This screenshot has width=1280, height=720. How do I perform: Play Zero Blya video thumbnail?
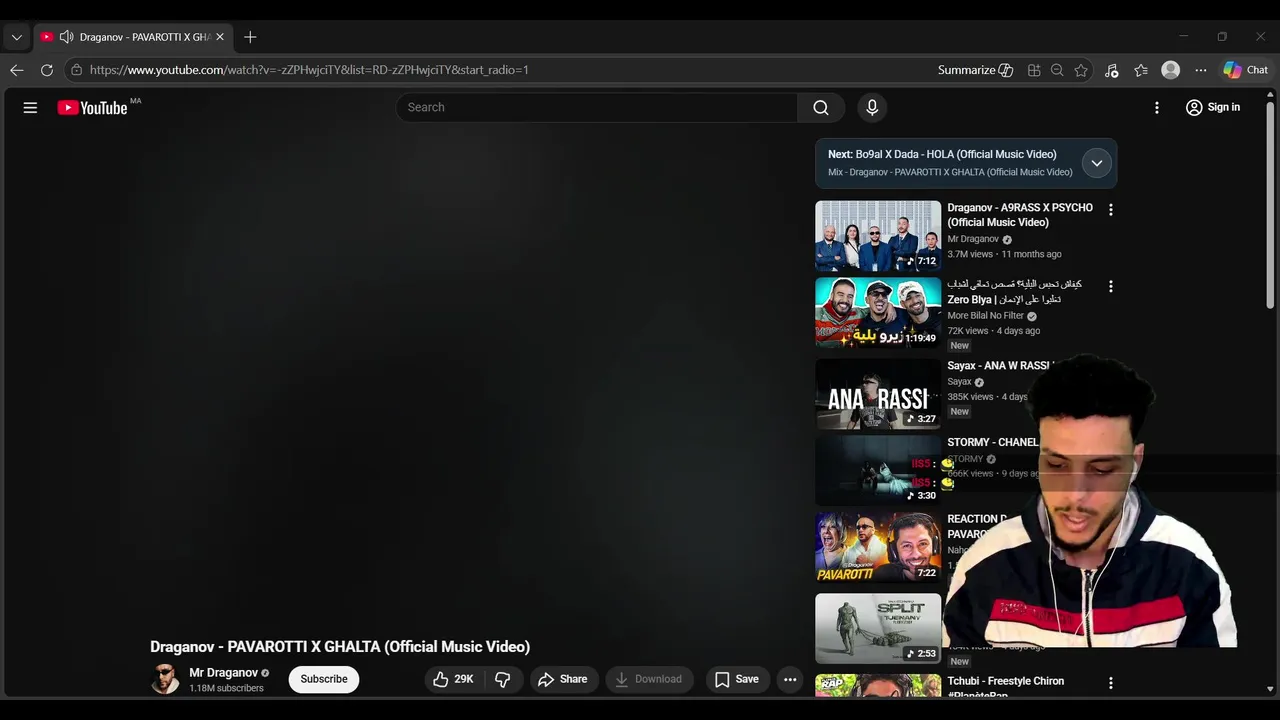click(x=878, y=313)
